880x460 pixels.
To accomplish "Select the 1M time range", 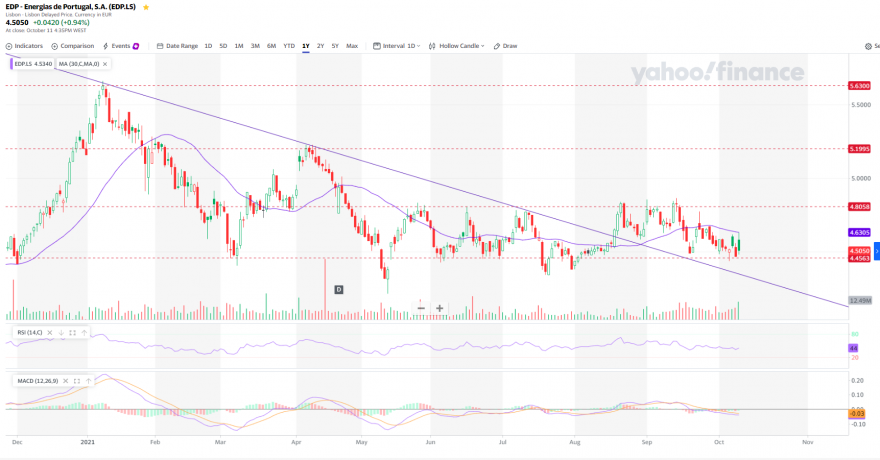I will 239,46.
